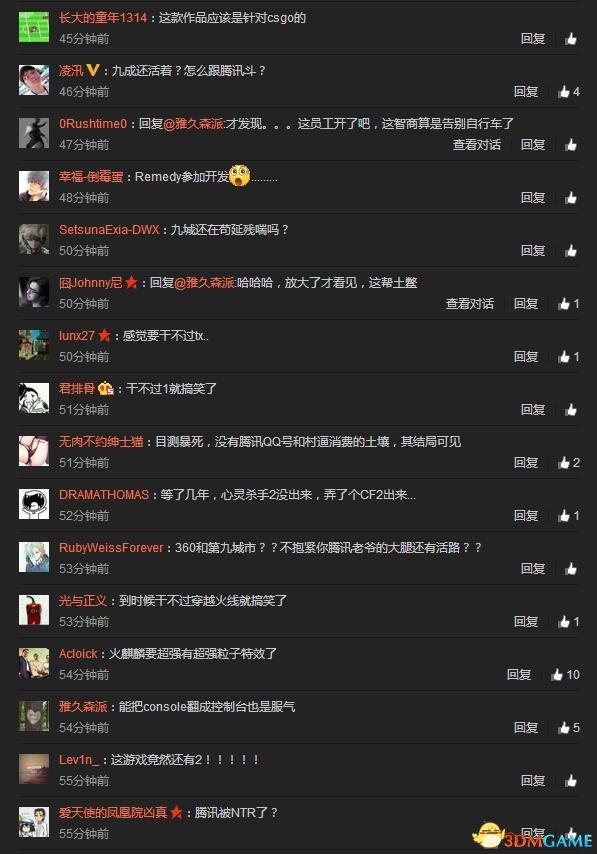Image resolution: width=597 pixels, height=854 pixels.
Task: Thumbs-up 光与正义's comment
Action: coord(568,621)
